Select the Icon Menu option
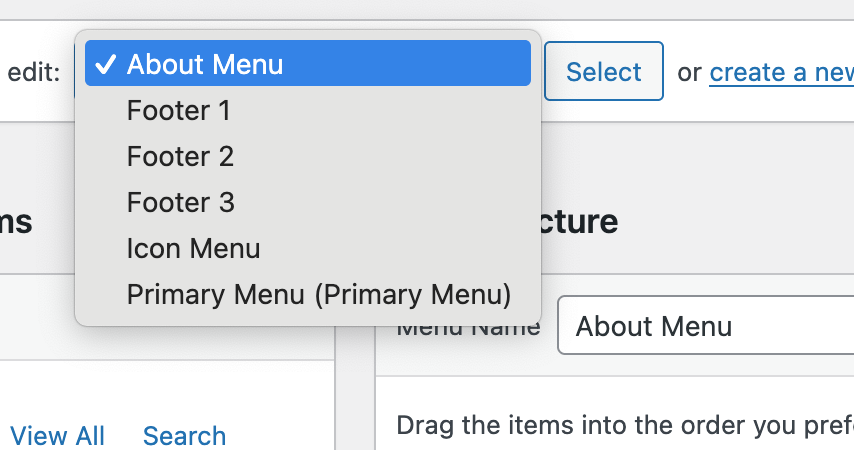Viewport: 854px width, 450px height. 193,248
